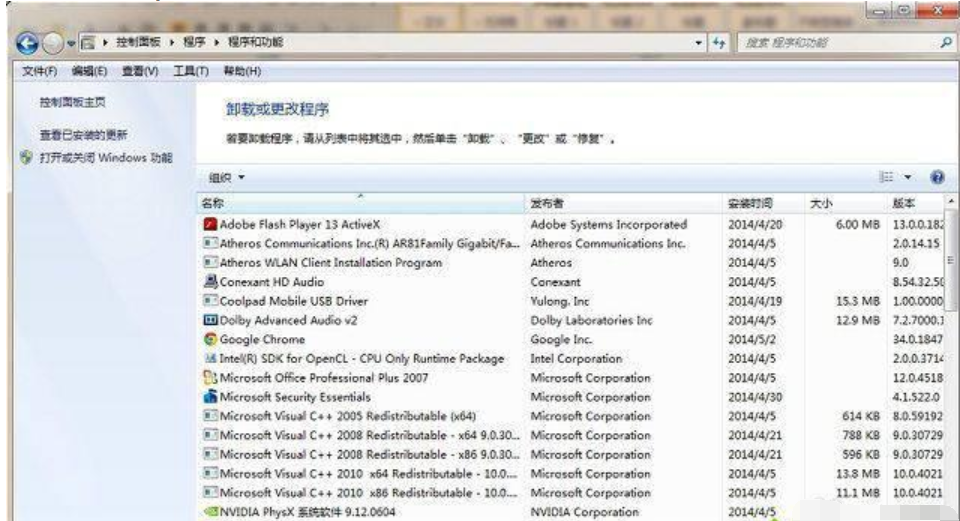
Task: Click the Adobe Flash Player program icon
Action: pos(210,225)
